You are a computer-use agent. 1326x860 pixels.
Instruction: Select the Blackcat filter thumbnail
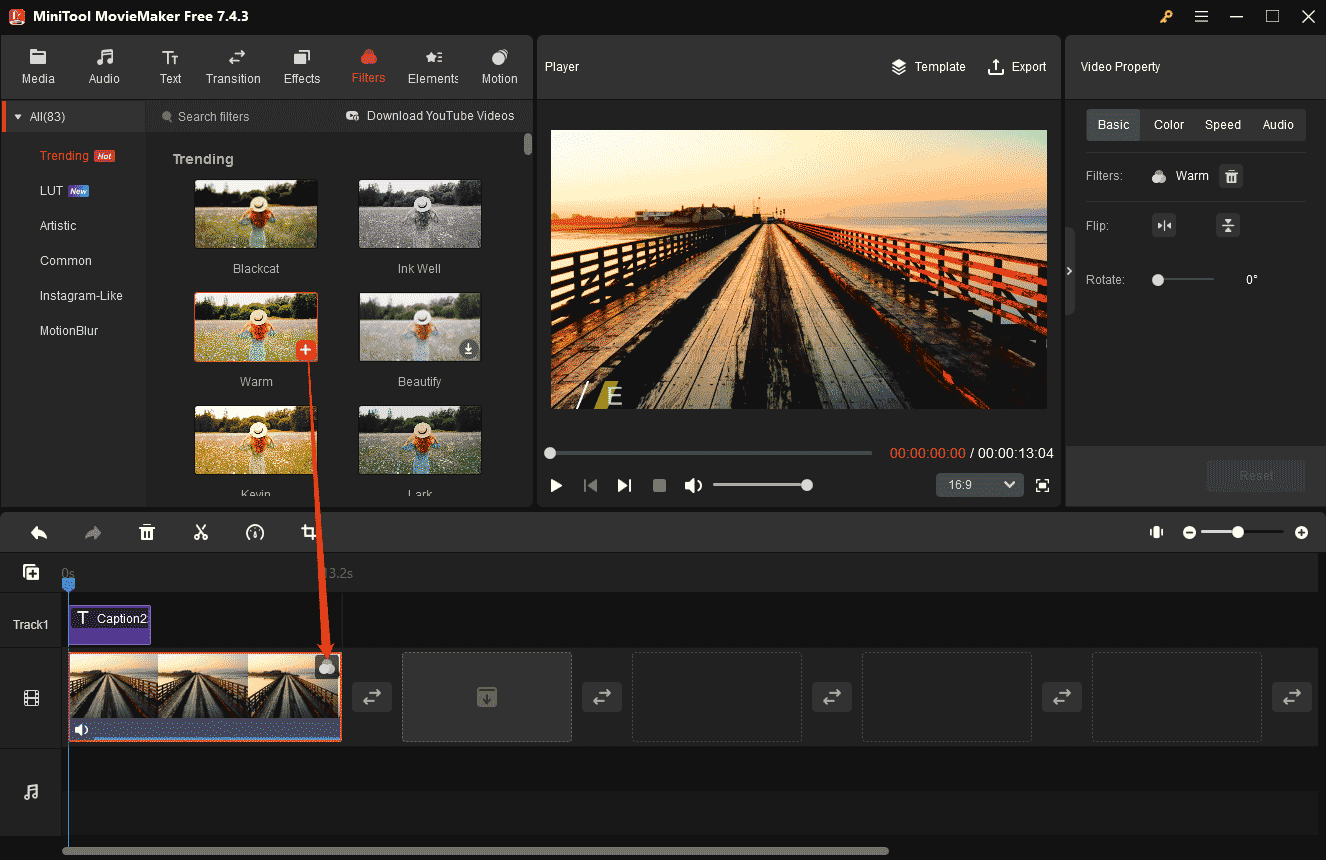[256, 214]
